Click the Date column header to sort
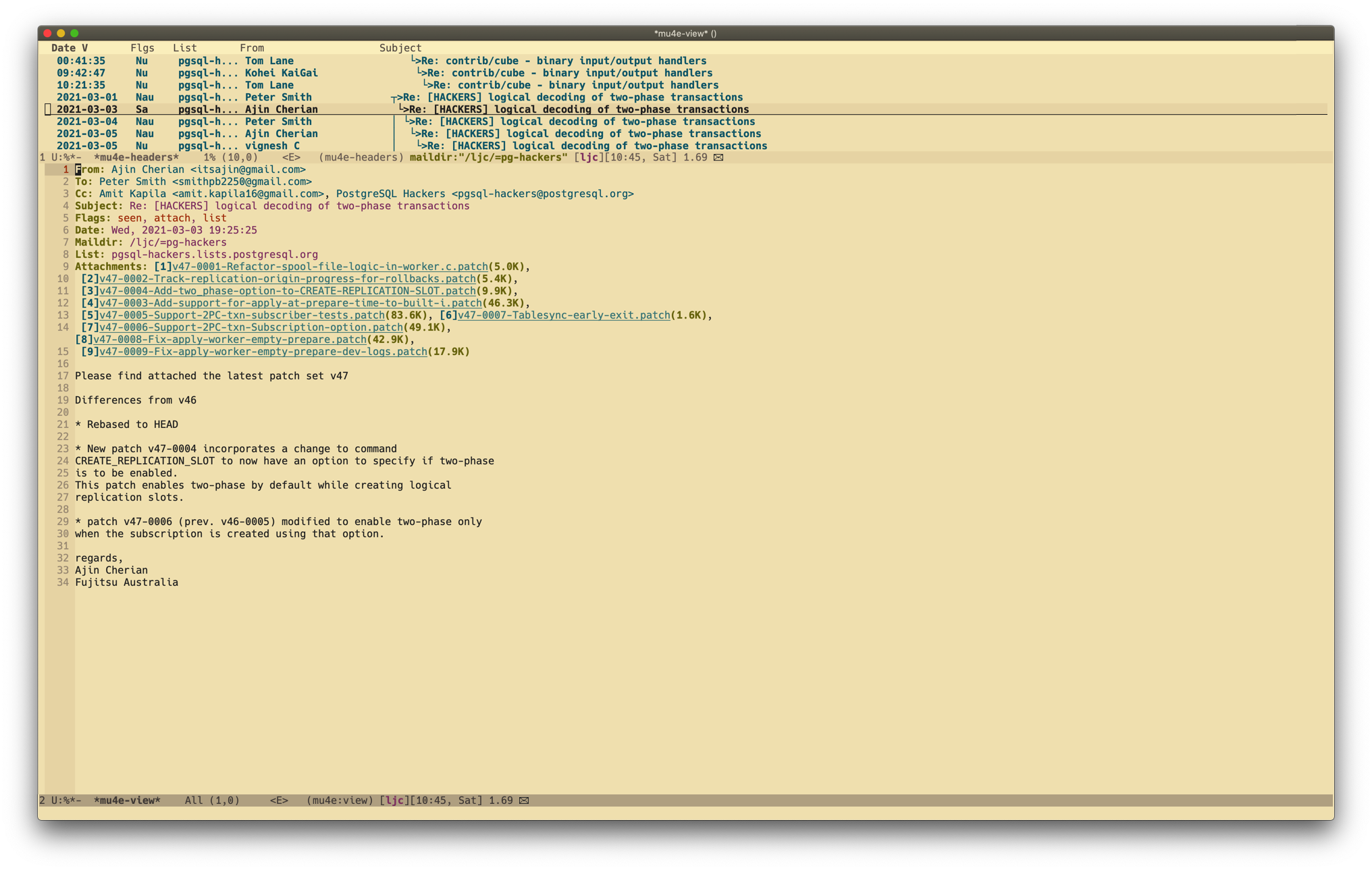This screenshot has width=1372, height=870. [x=63, y=48]
